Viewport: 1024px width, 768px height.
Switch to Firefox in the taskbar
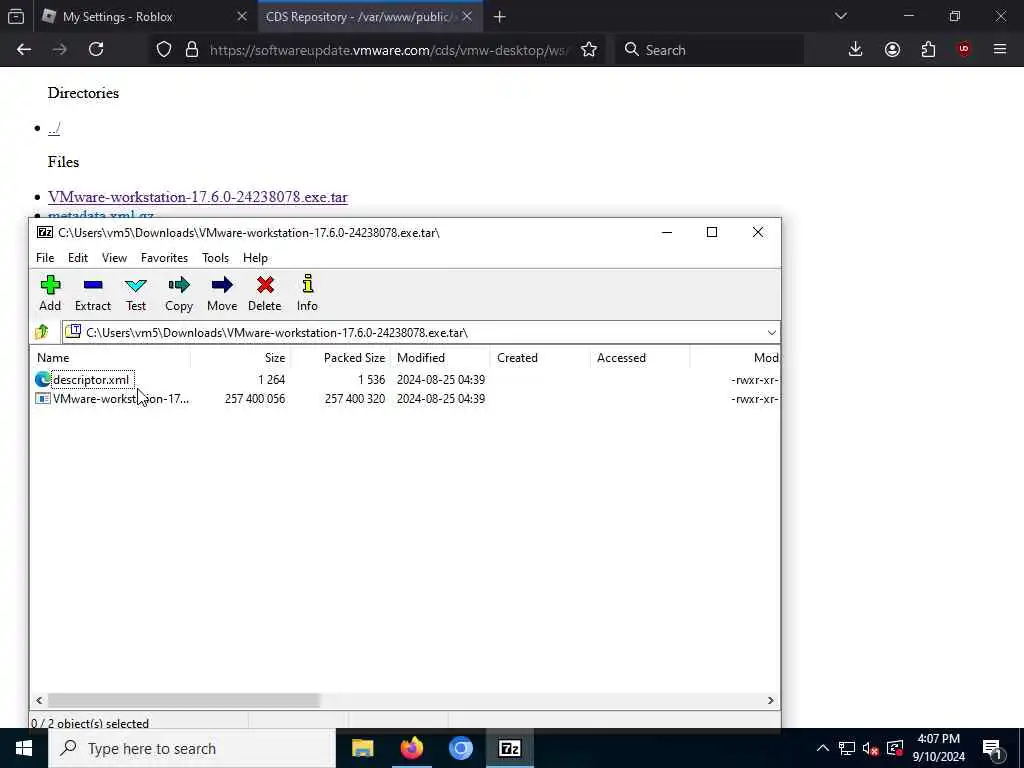[x=411, y=748]
